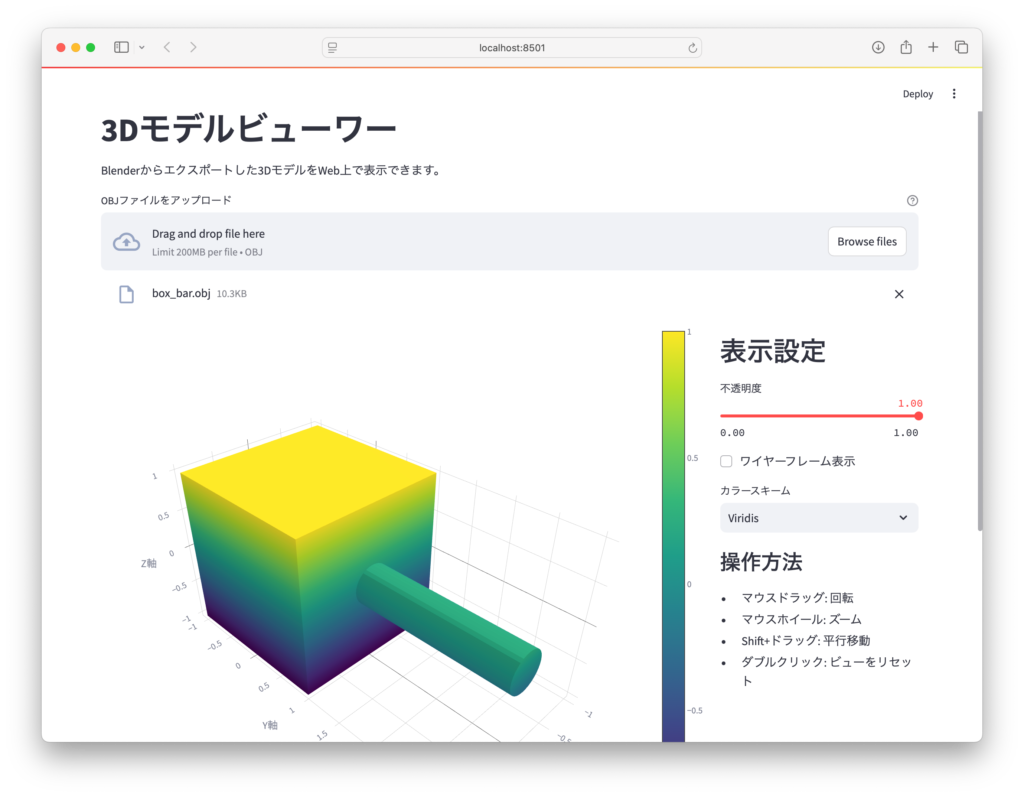
Task: Open the Safari share icon
Action: coord(906,47)
